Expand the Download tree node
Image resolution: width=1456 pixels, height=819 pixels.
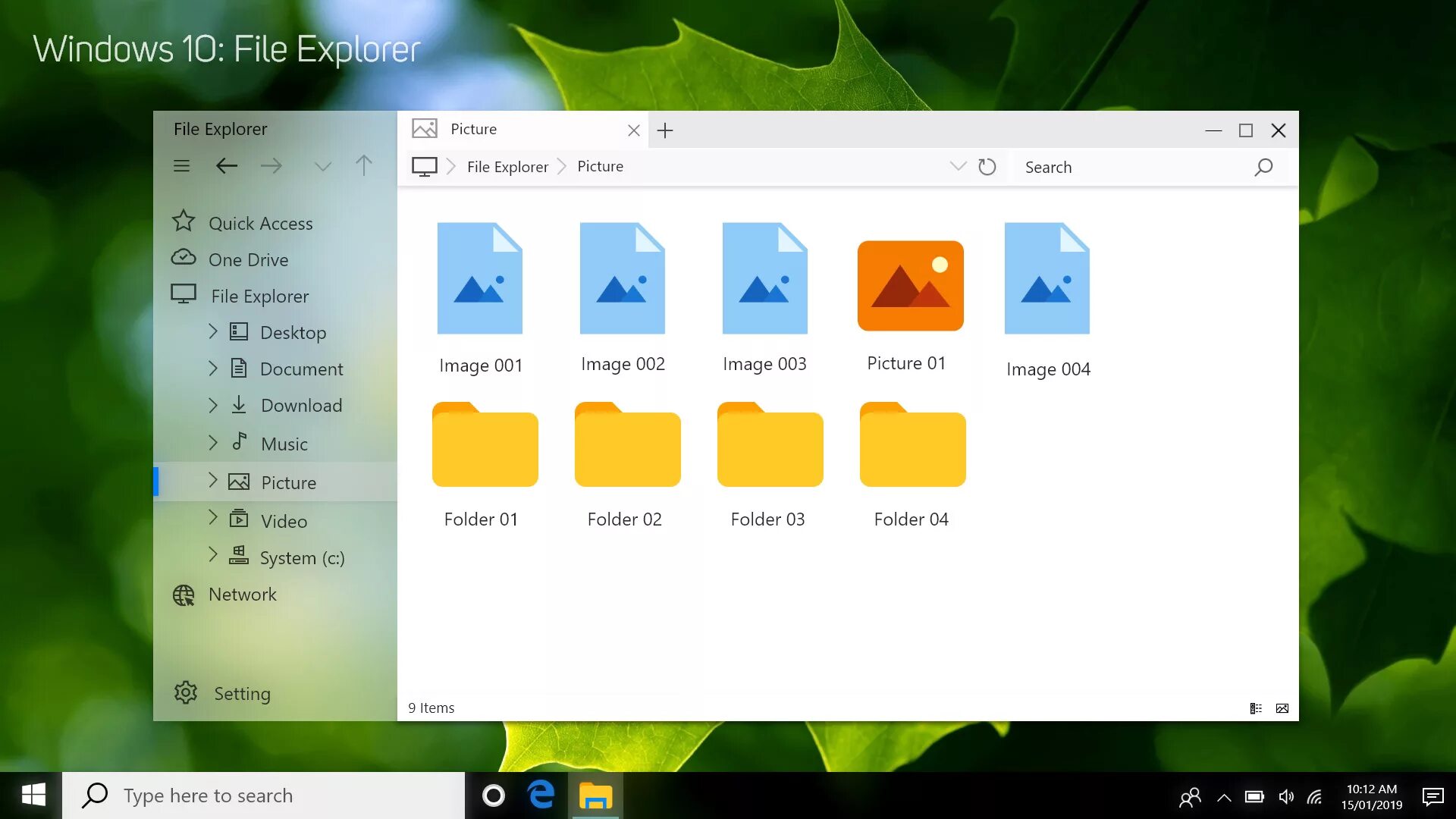pyautogui.click(x=213, y=405)
